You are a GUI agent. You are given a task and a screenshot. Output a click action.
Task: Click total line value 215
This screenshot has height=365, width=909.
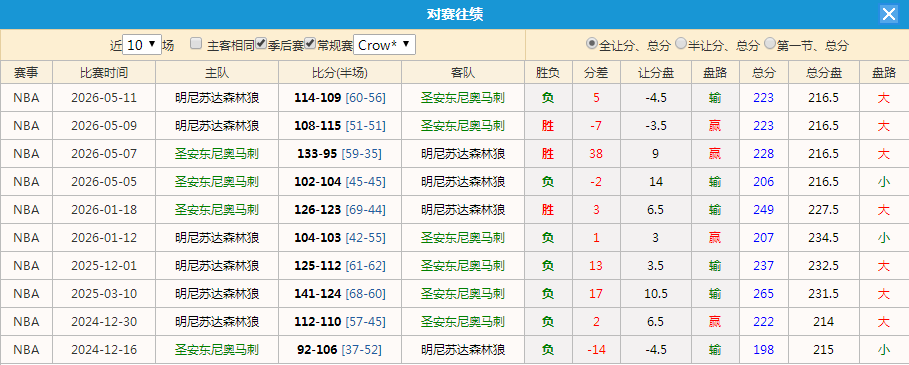click(824, 350)
